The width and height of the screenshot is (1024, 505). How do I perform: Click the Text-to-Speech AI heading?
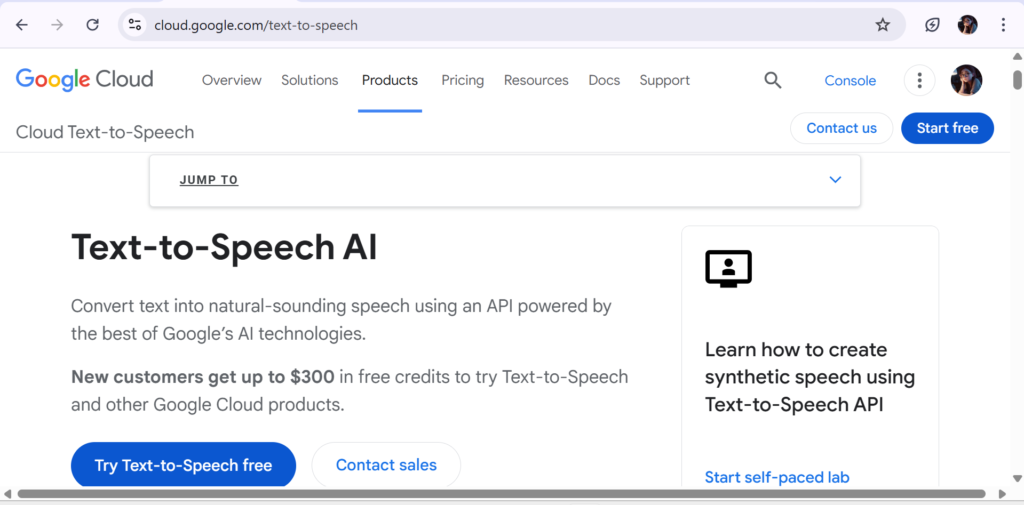[x=224, y=248]
